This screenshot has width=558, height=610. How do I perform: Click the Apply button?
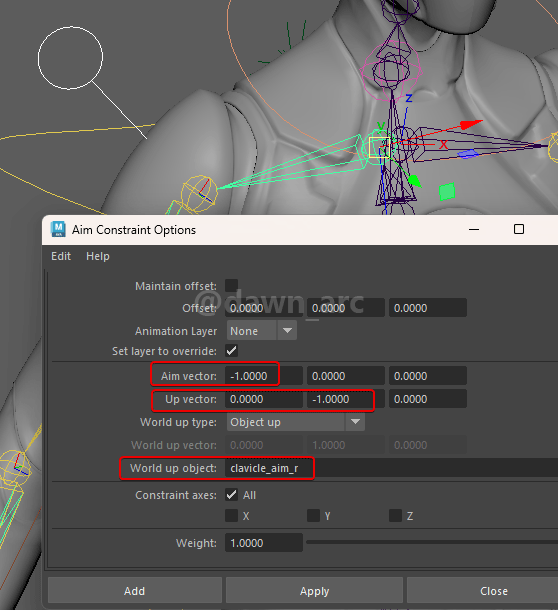[314, 591]
